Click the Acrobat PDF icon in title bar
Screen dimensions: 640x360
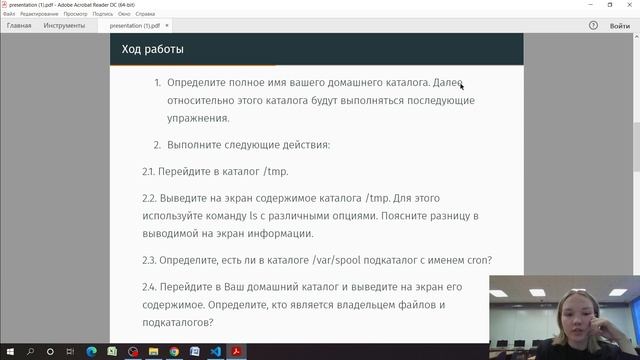pyautogui.click(x=4, y=5)
